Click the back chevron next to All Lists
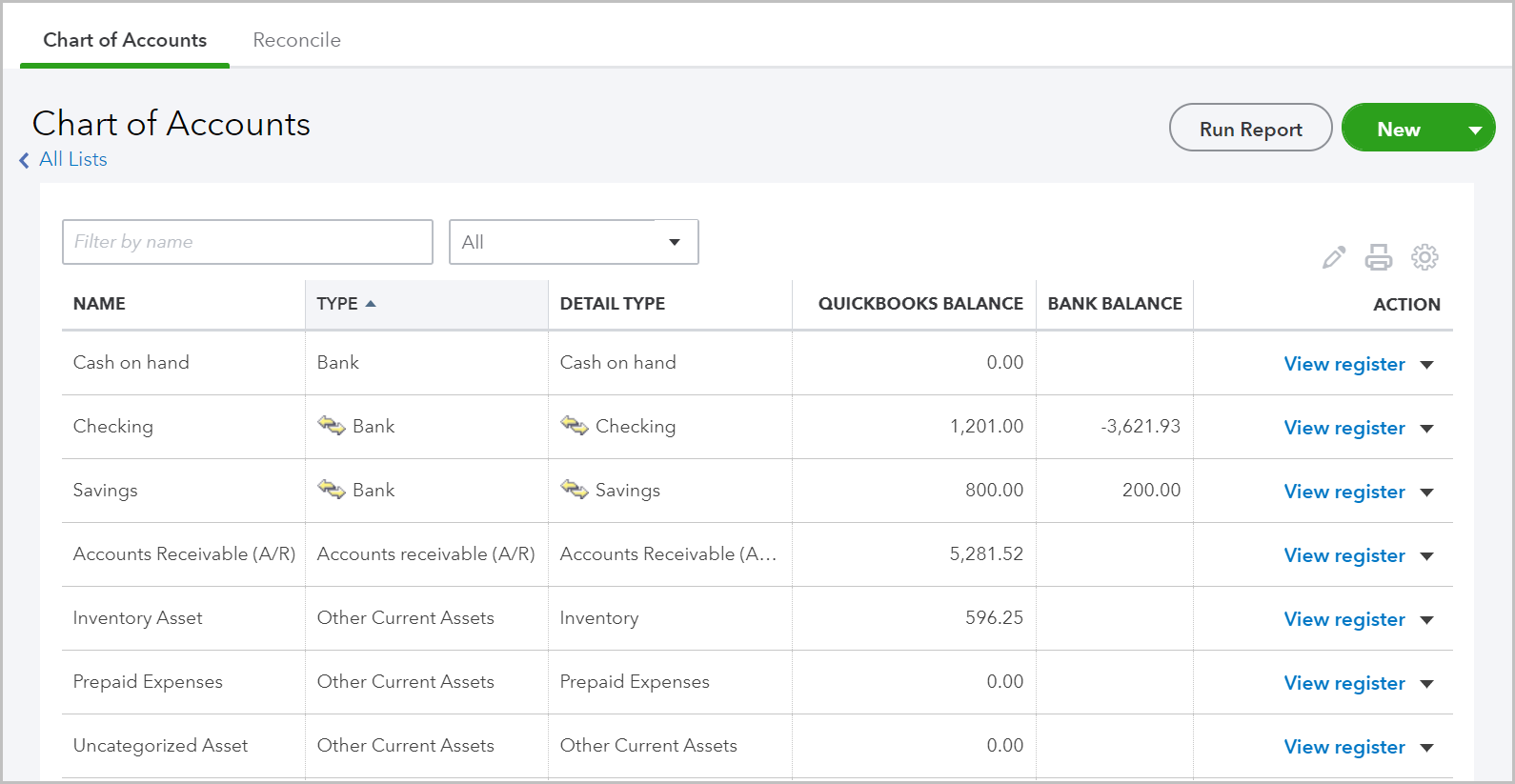 click(x=25, y=160)
